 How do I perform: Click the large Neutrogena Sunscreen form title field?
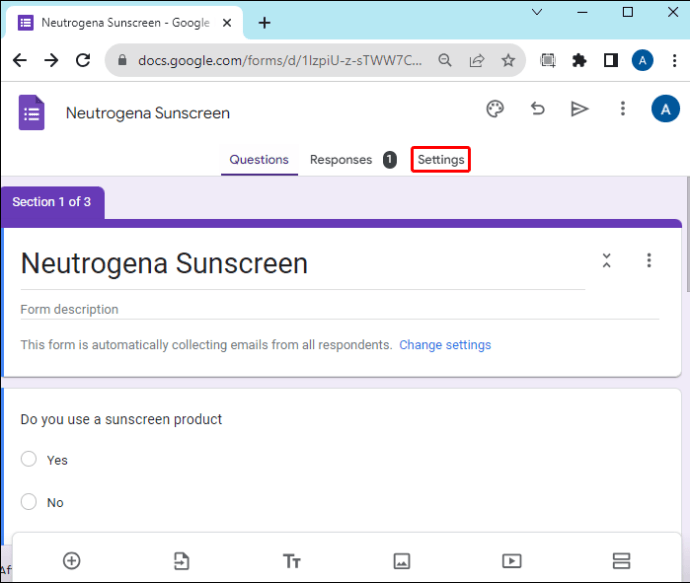pyautogui.click(x=303, y=264)
